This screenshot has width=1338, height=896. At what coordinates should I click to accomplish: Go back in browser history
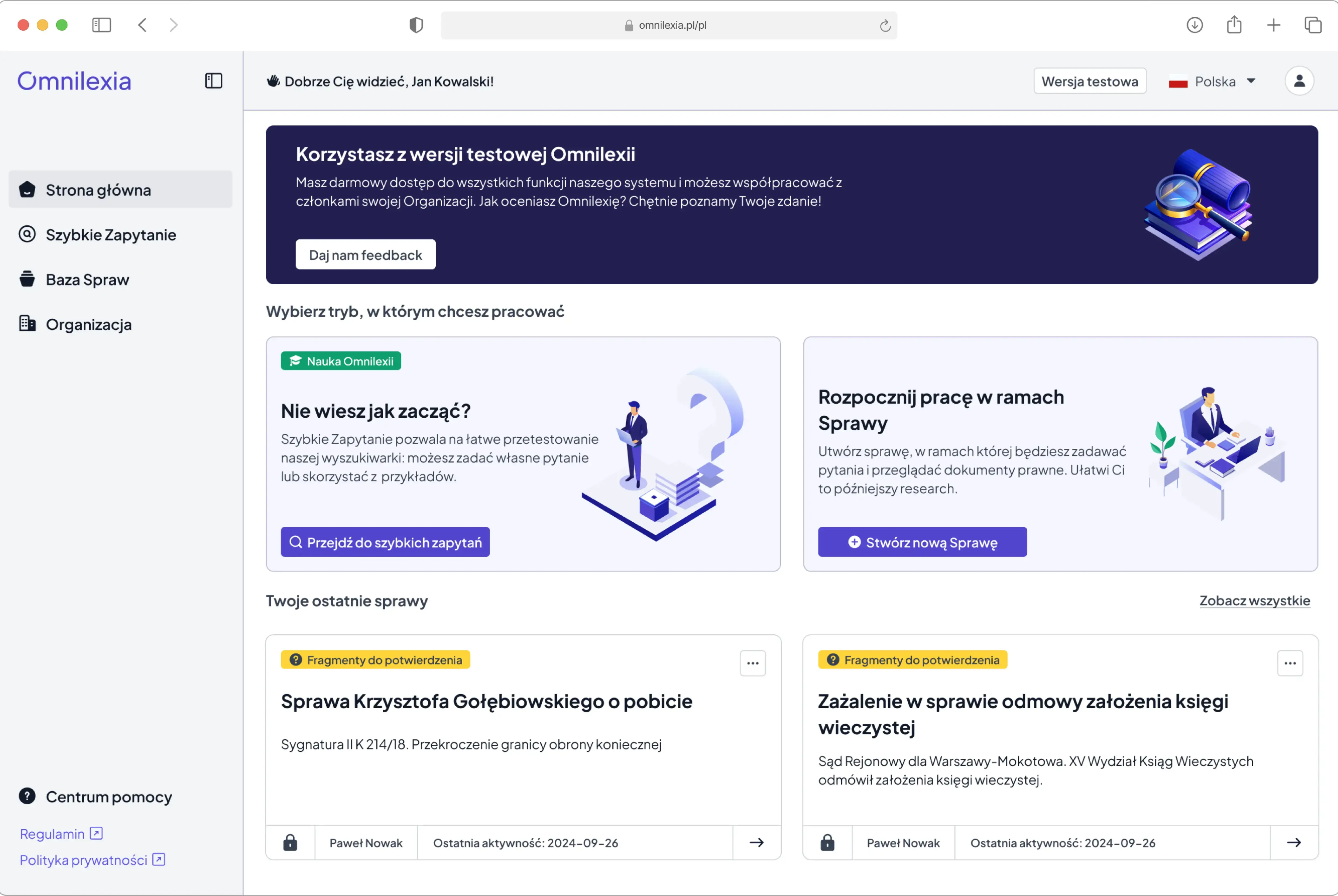[x=142, y=25]
